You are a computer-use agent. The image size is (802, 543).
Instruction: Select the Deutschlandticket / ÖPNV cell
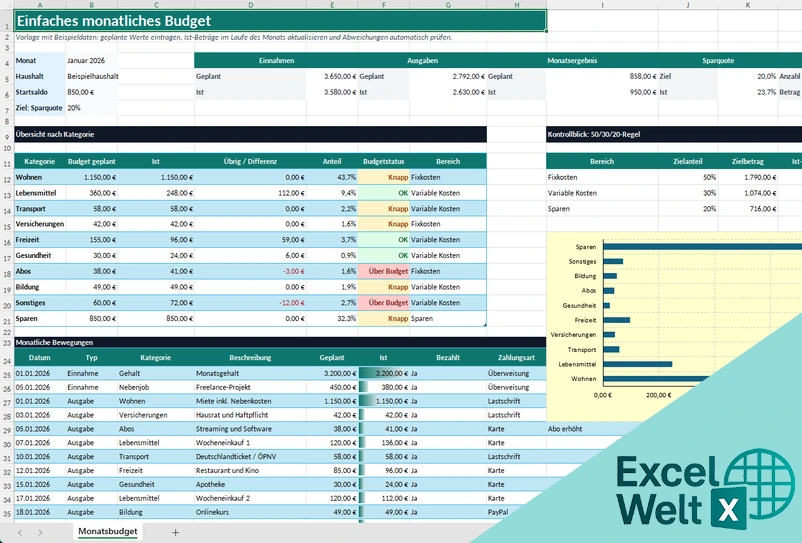click(x=251, y=456)
